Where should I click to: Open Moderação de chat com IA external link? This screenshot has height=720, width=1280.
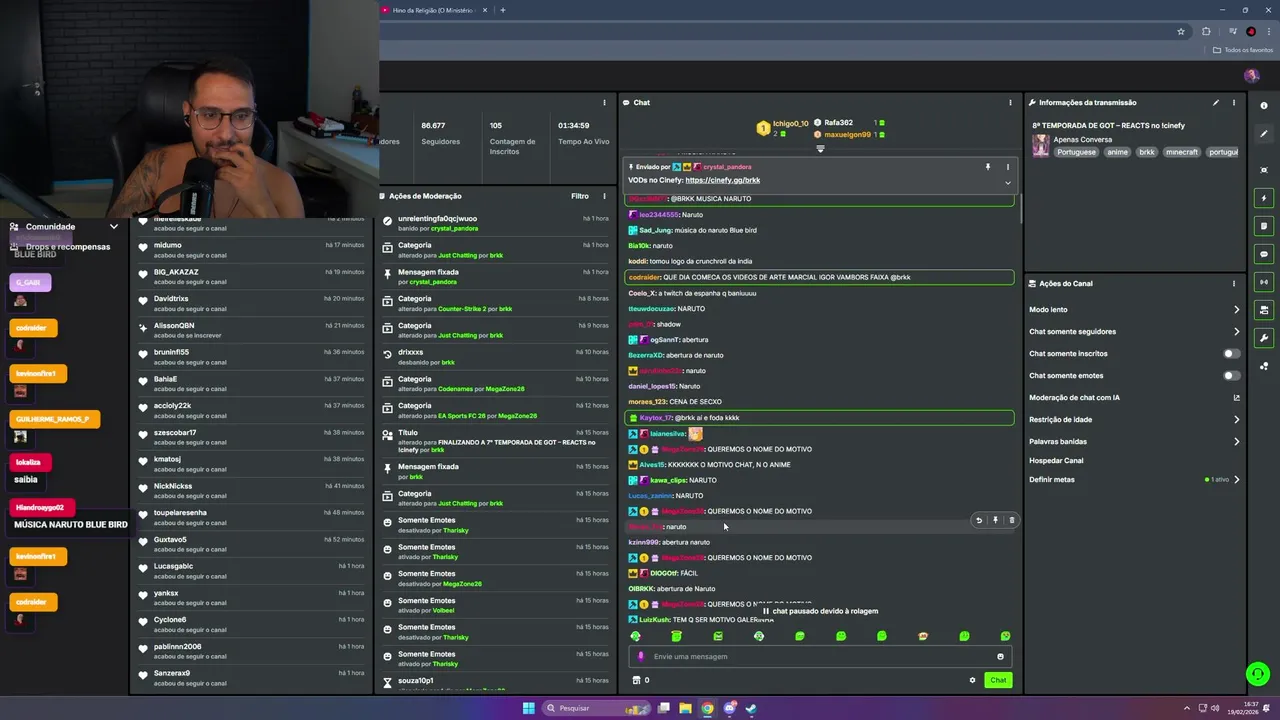click(1236, 397)
